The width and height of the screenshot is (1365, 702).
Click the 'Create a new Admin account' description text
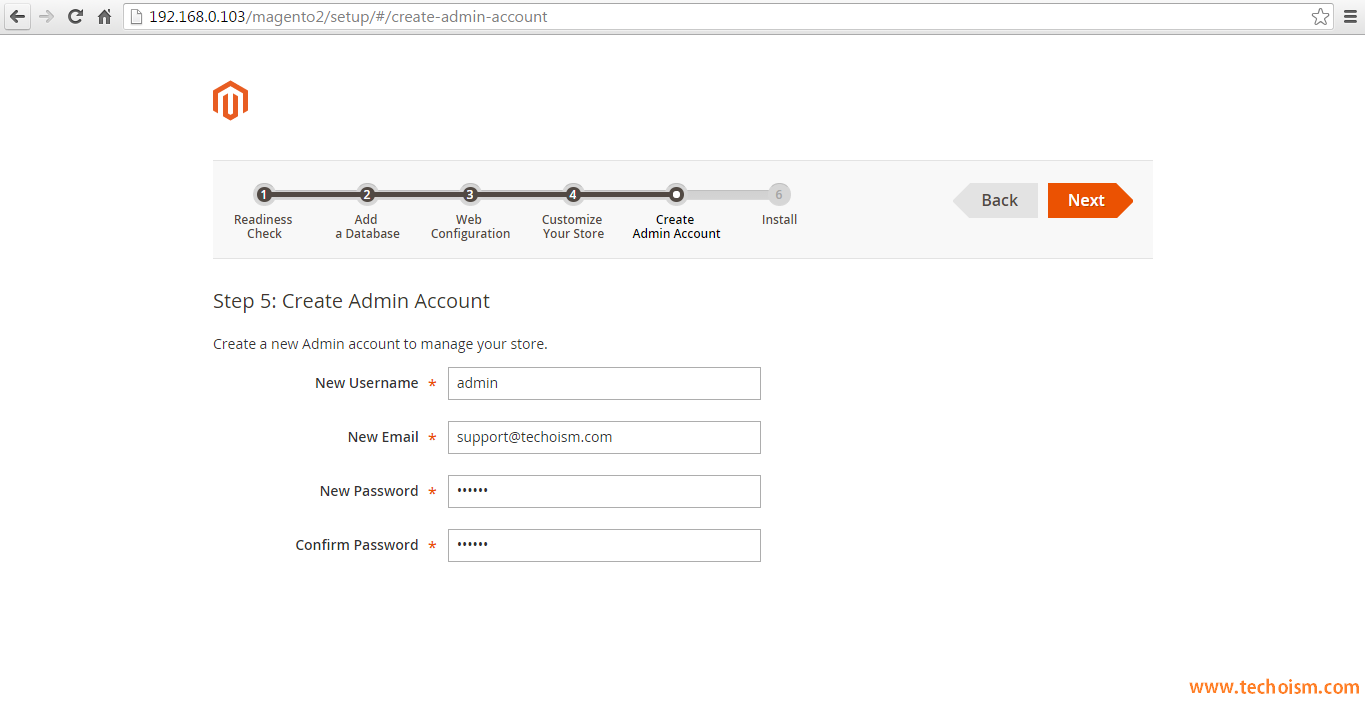(x=380, y=344)
